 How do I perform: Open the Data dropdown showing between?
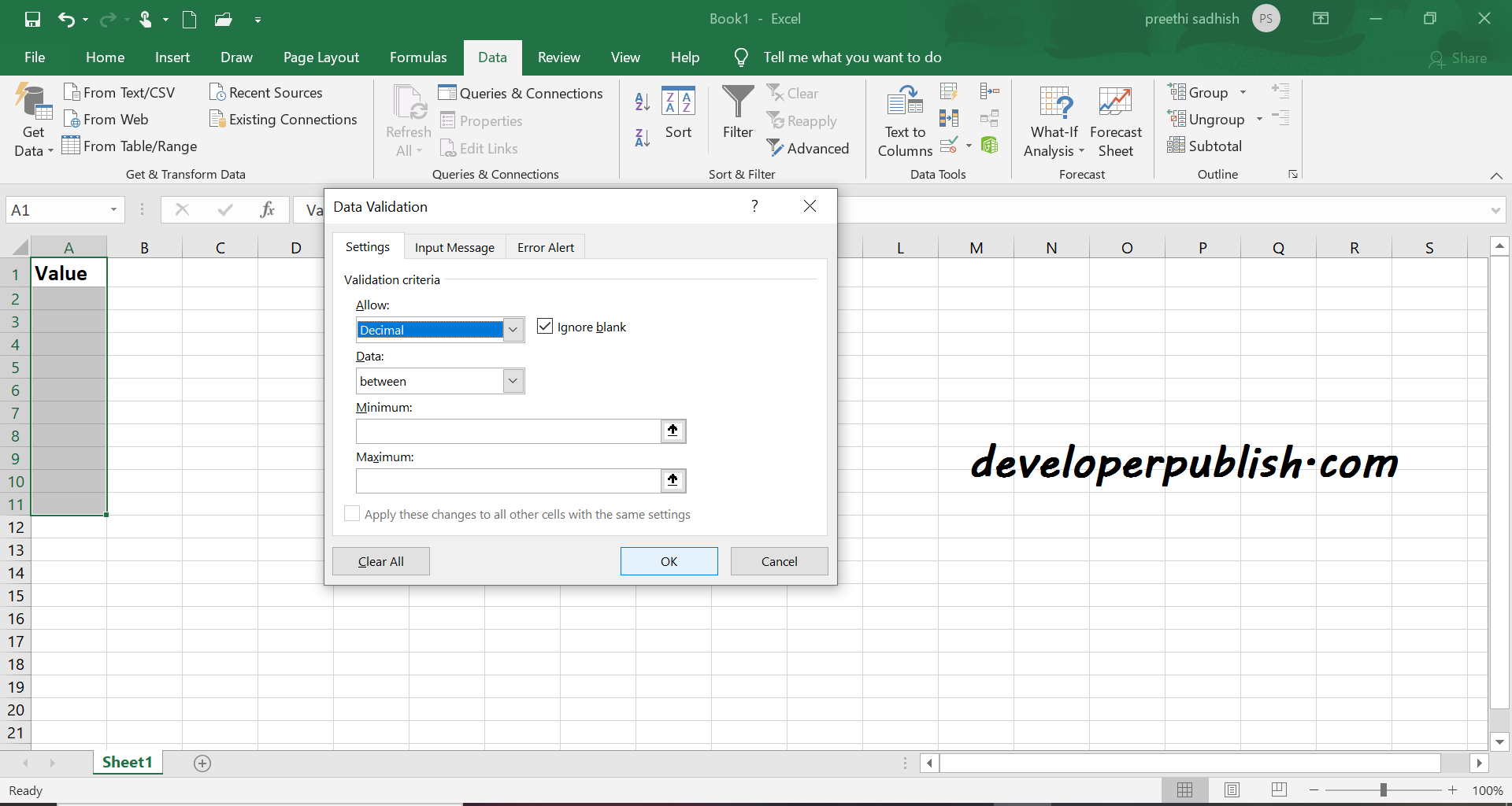tap(513, 380)
